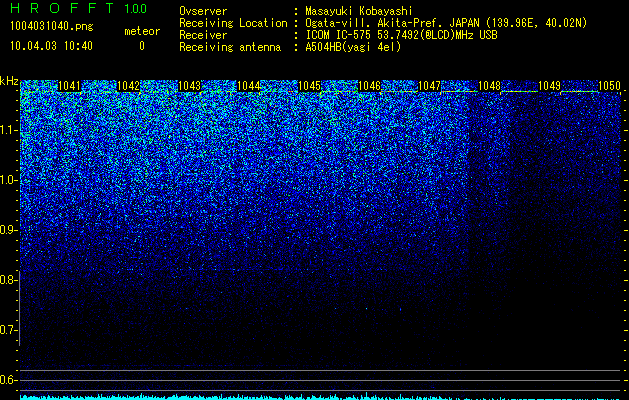Image resolution: width=629 pixels, height=400 pixels.
Task: Click the HROFFT 1.0.0 title text
Action: coord(79,8)
